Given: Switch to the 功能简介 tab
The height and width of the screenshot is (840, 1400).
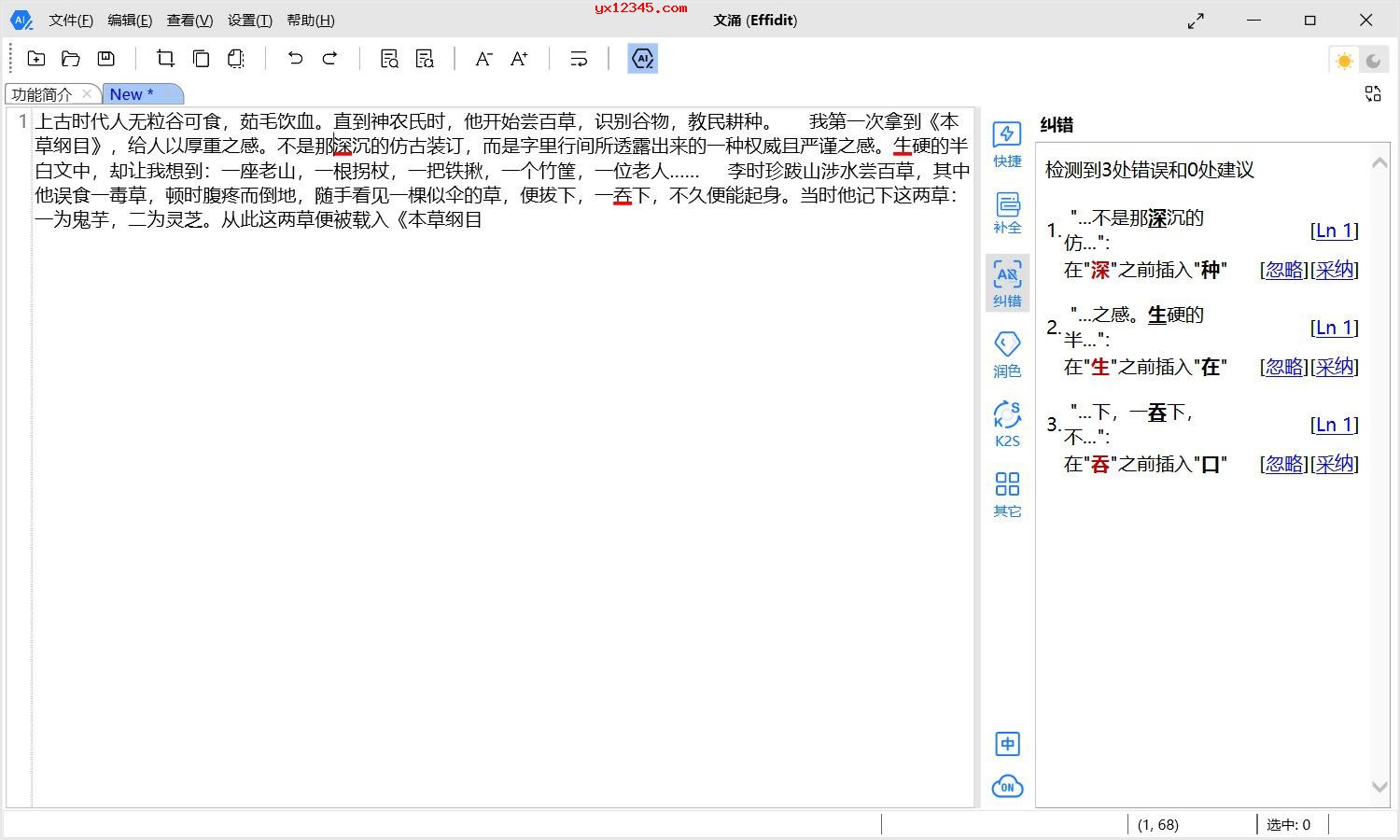Looking at the screenshot, I should pos(42,94).
